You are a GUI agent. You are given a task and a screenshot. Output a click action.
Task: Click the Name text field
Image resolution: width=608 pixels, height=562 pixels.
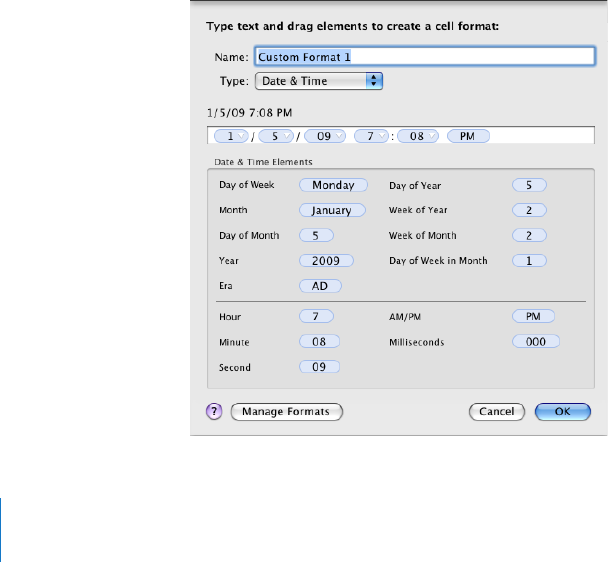[x=425, y=57]
